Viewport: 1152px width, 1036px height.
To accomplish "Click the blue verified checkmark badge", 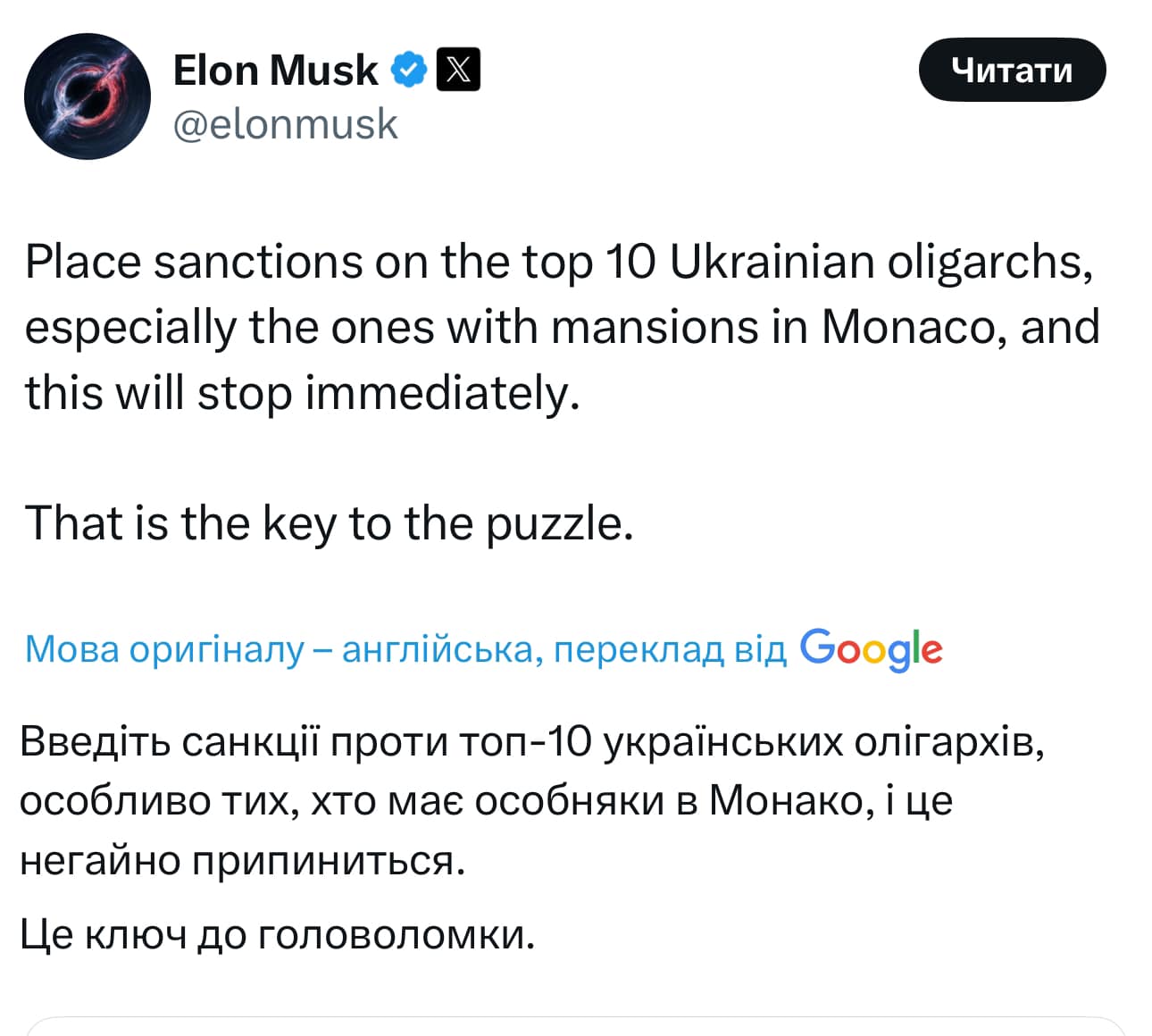I will (409, 70).
